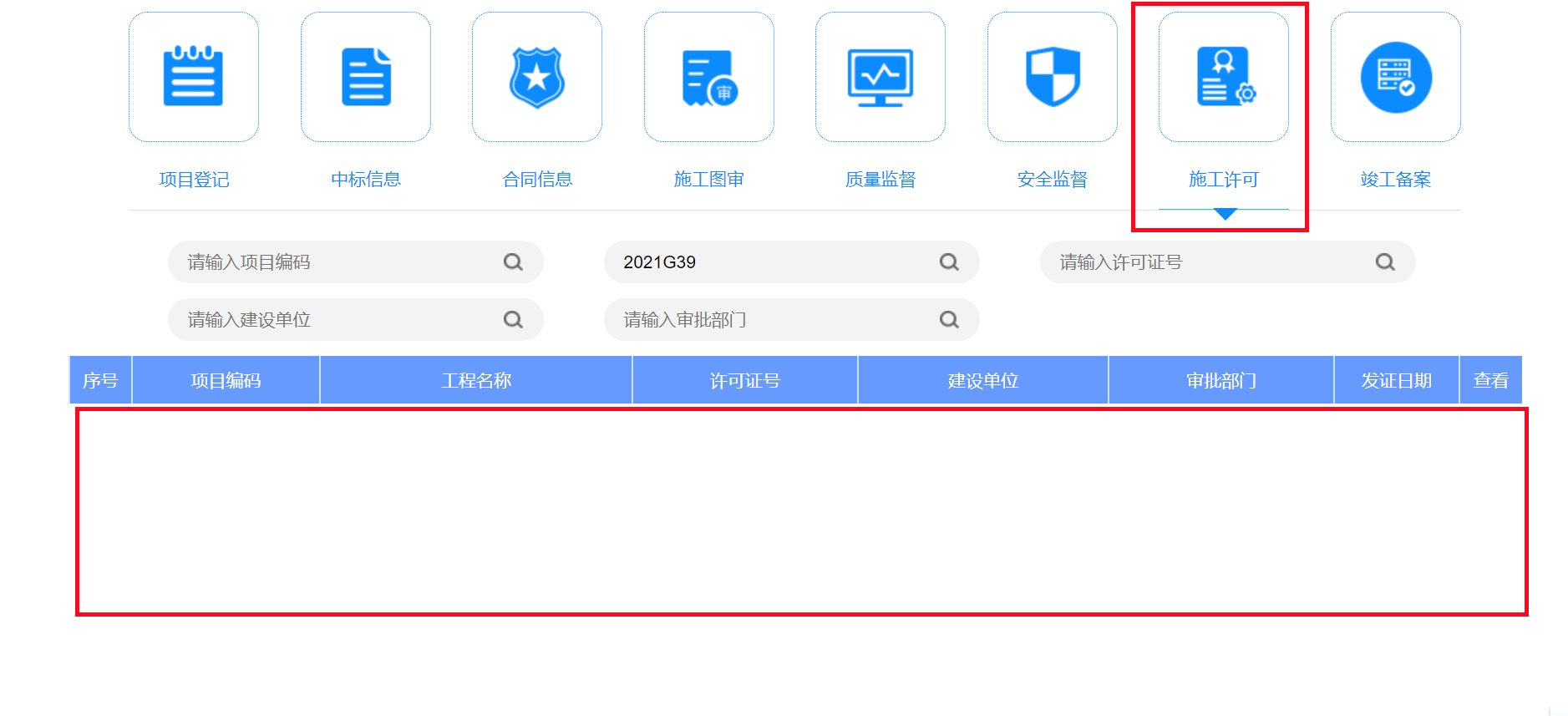Click the 项目登记 notepad icon
This screenshot has height=716, width=1568.
(x=193, y=77)
